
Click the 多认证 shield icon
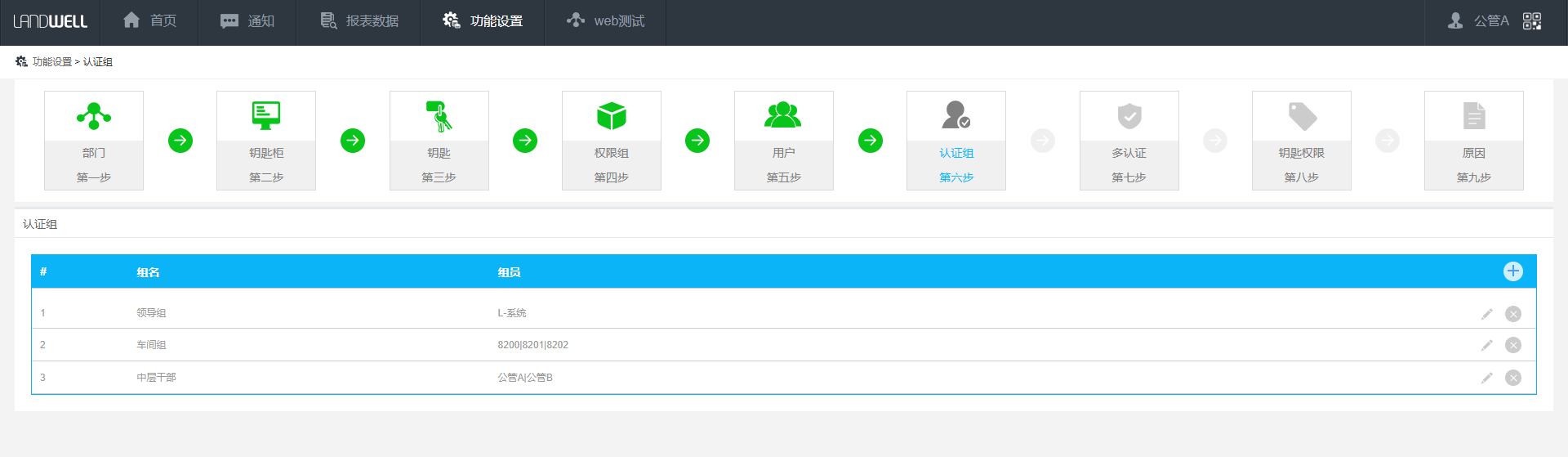1129,117
